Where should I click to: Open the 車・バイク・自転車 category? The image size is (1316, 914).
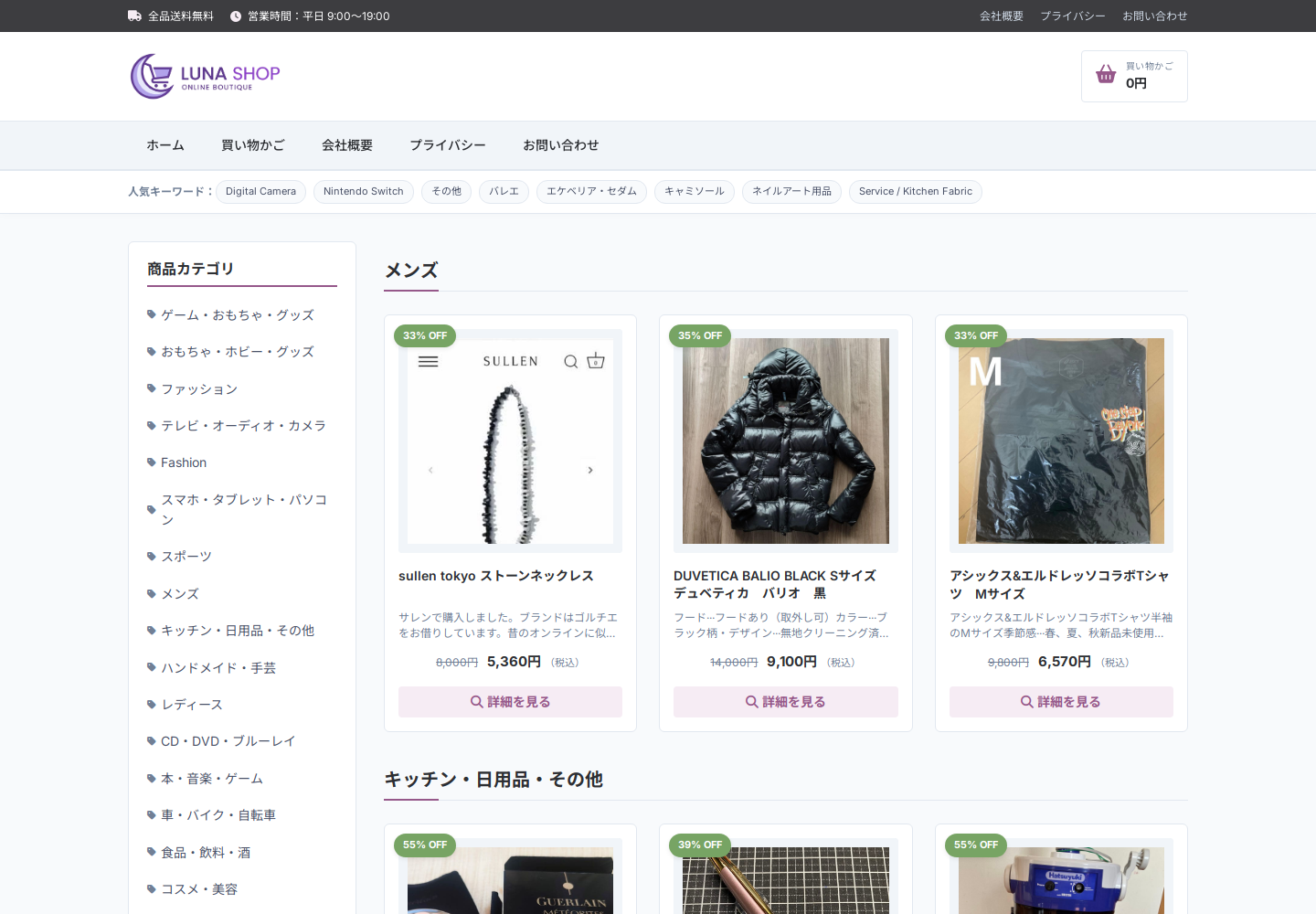[218, 815]
